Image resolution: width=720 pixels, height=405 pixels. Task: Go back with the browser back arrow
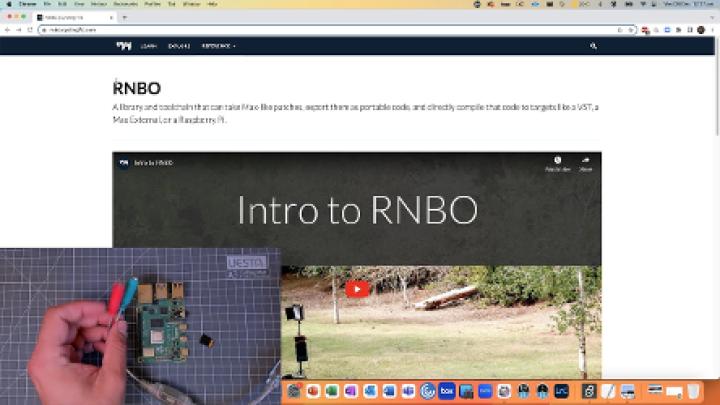(7, 30)
